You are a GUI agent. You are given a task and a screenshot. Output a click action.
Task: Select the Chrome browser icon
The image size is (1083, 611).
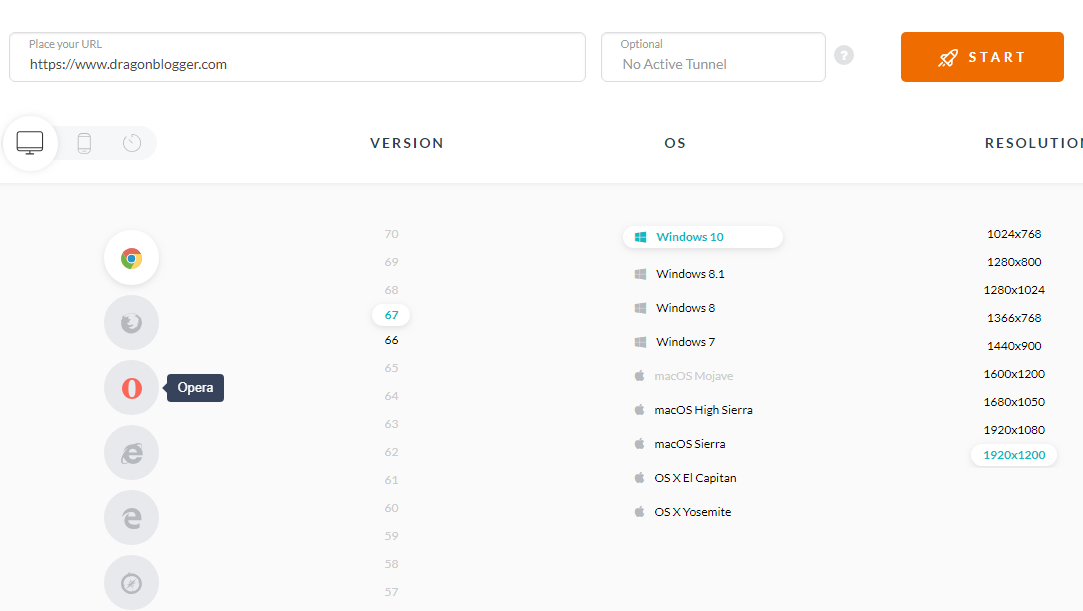131,258
